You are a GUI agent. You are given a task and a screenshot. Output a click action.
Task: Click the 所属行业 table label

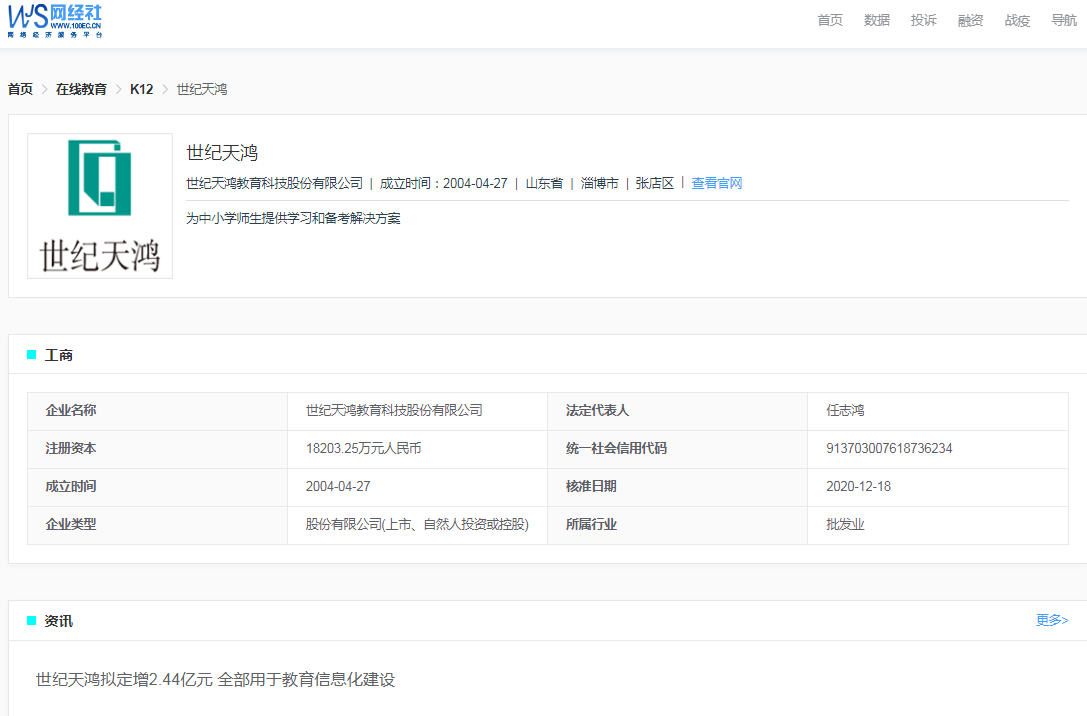tap(591, 525)
